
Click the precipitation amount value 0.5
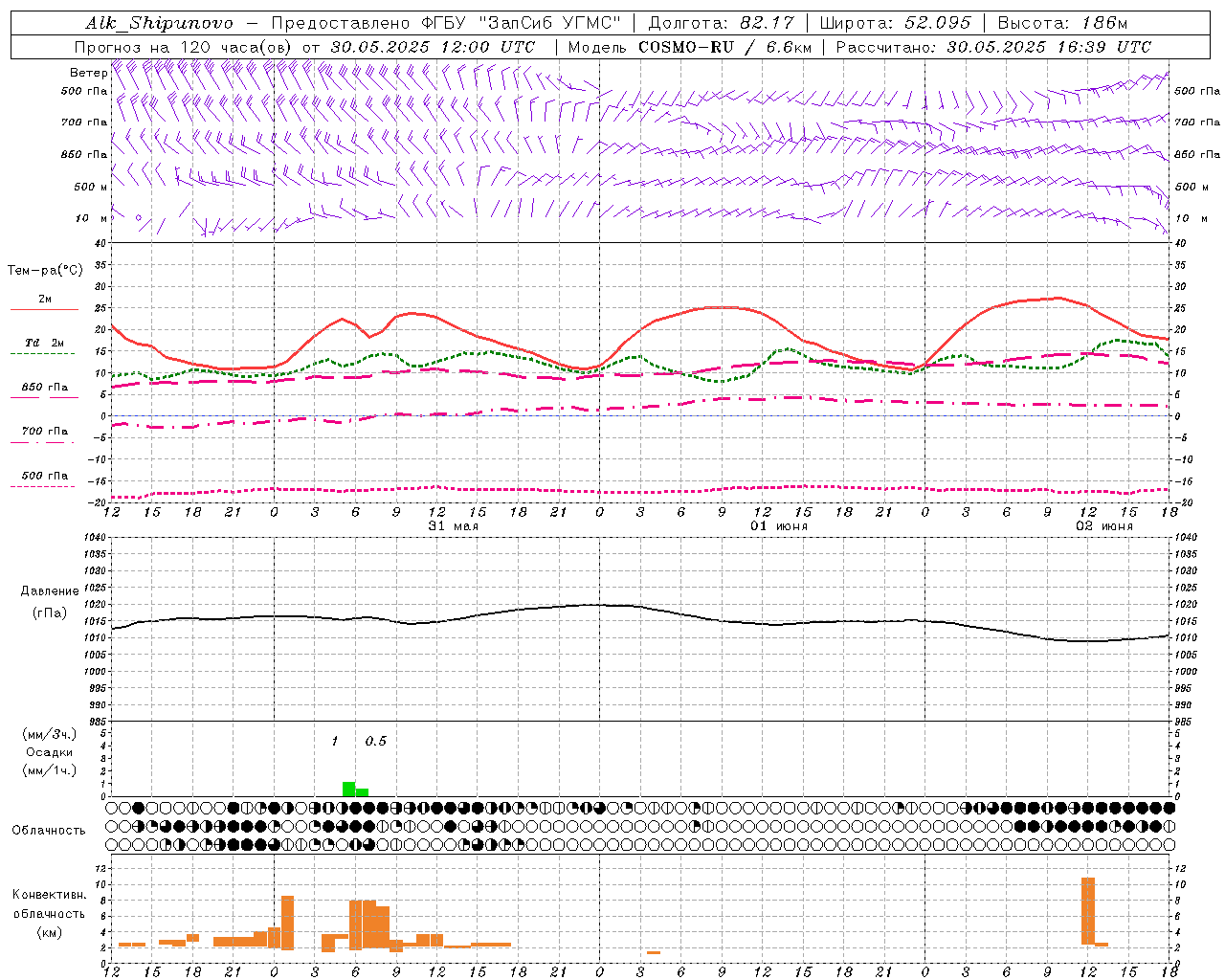point(375,741)
